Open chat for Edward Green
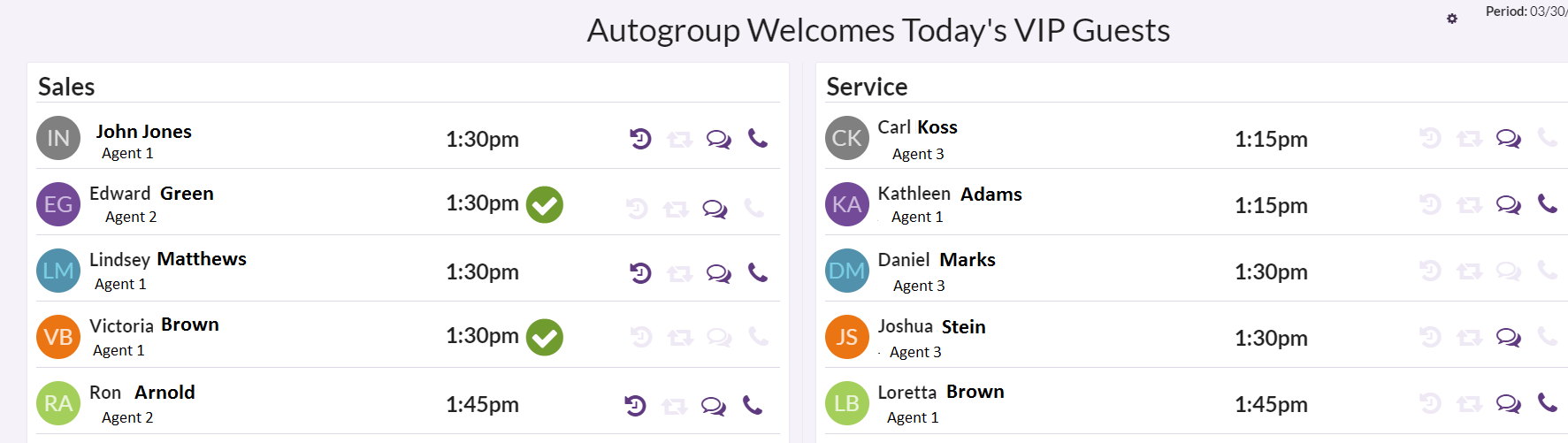The height and width of the screenshot is (443, 1568). click(715, 210)
